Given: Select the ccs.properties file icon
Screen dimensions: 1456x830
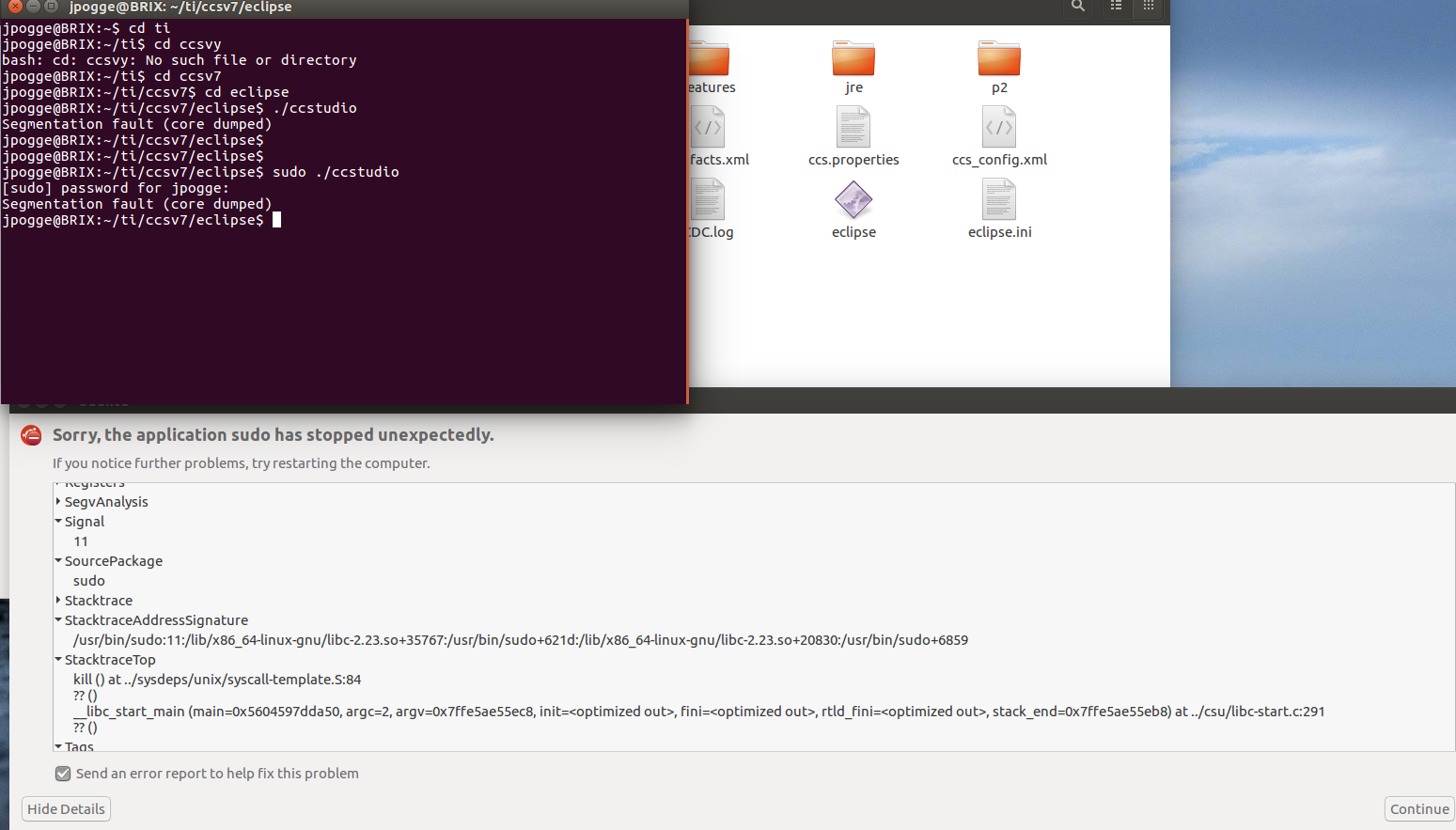Looking at the screenshot, I should point(853,128).
